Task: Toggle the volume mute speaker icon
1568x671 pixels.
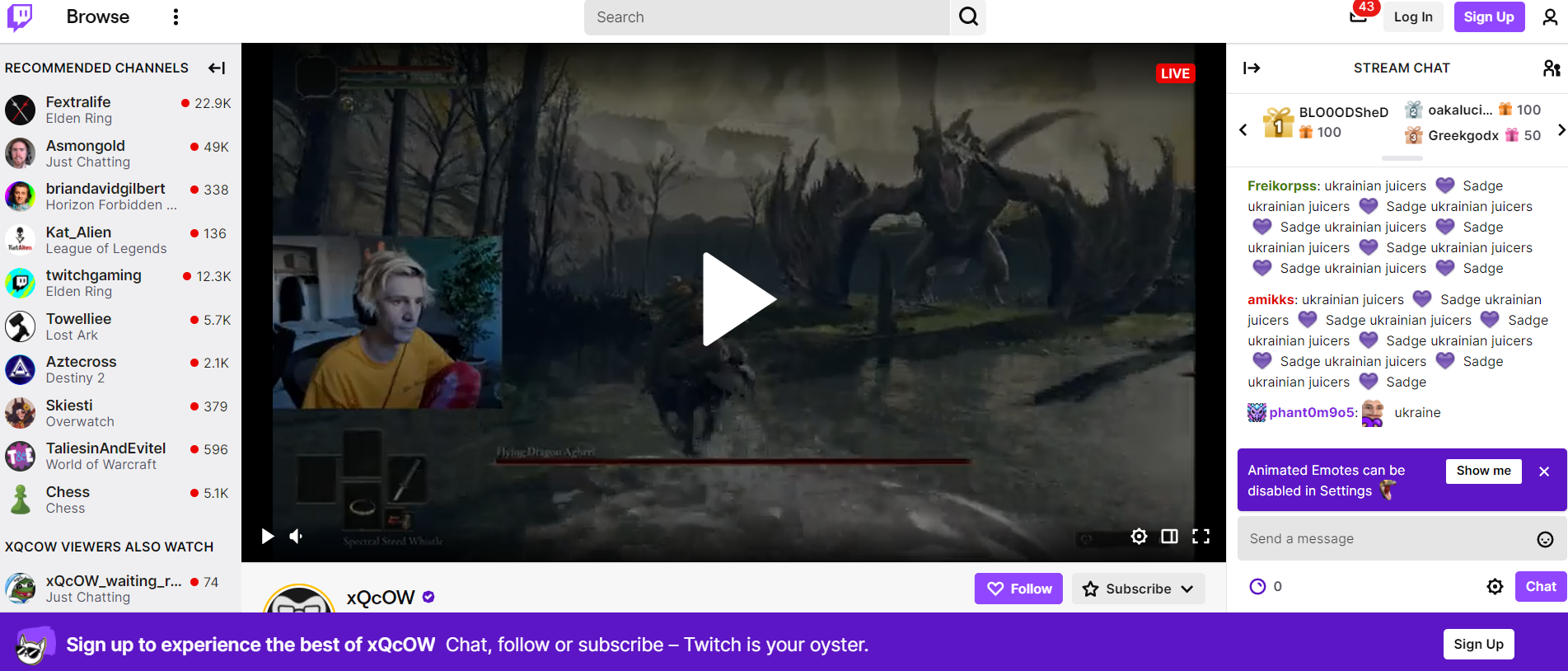Action: [x=297, y=537]
